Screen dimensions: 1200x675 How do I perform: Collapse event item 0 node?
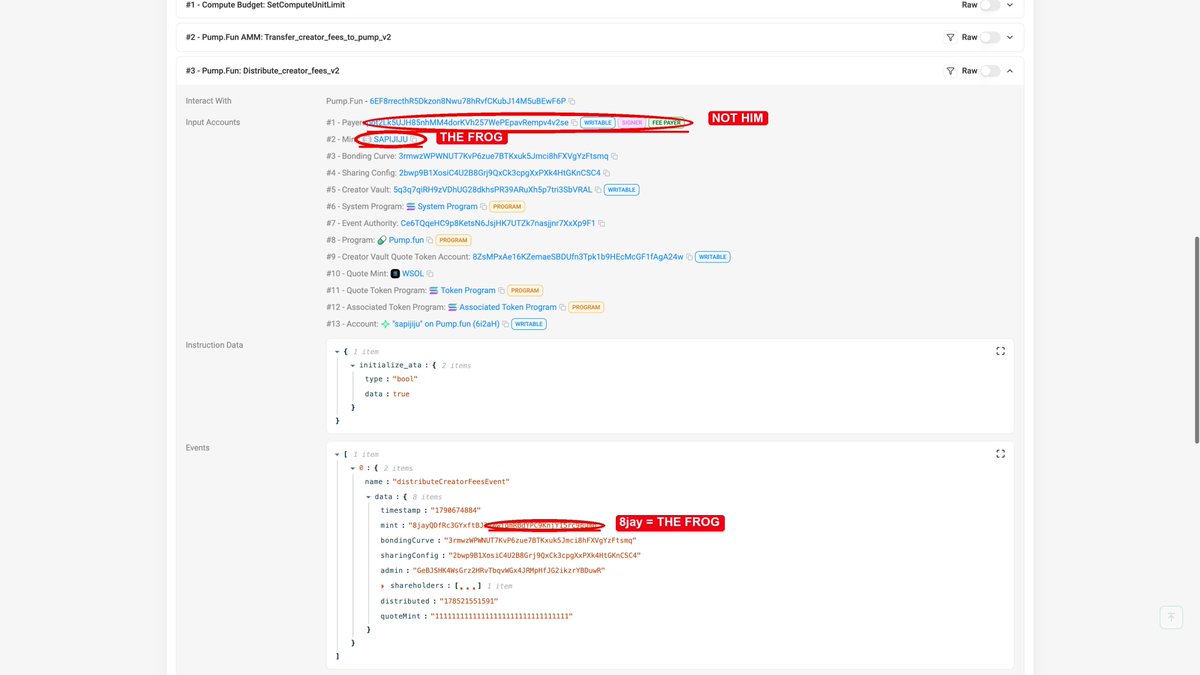coord(351,468)
